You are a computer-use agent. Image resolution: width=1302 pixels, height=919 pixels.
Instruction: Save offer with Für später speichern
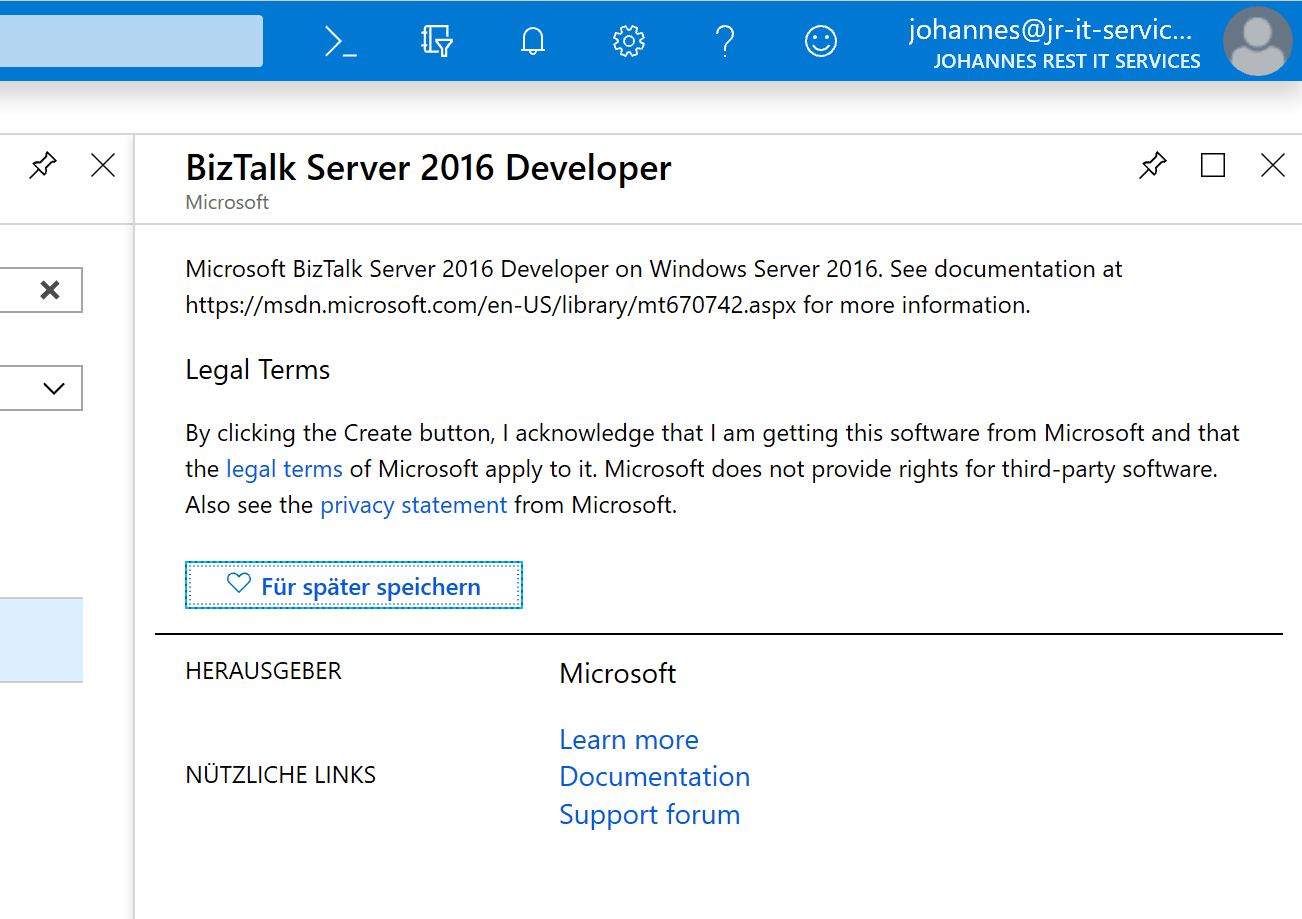coord(354,585)
